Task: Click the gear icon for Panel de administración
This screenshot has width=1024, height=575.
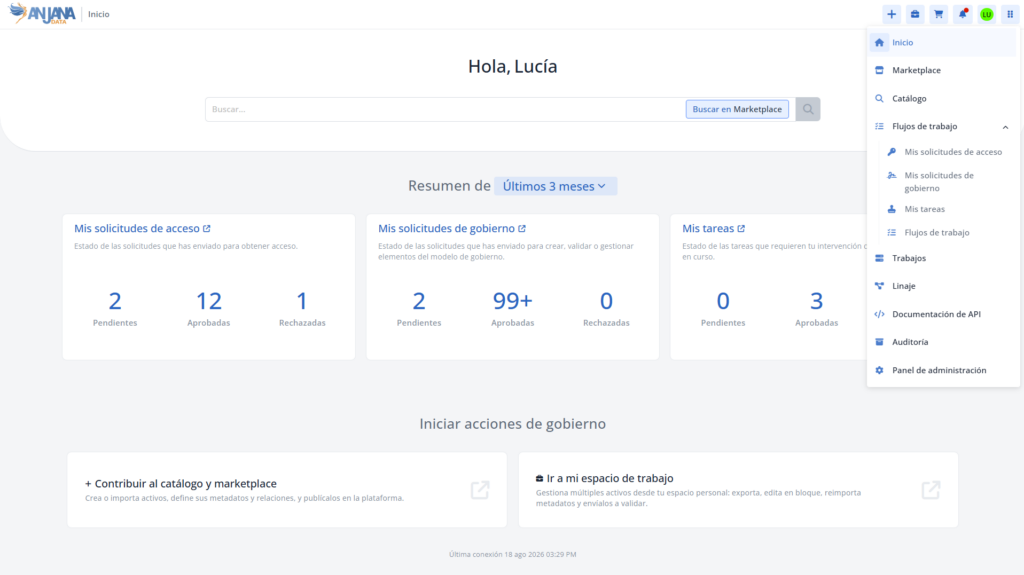Action: (879, 370)
